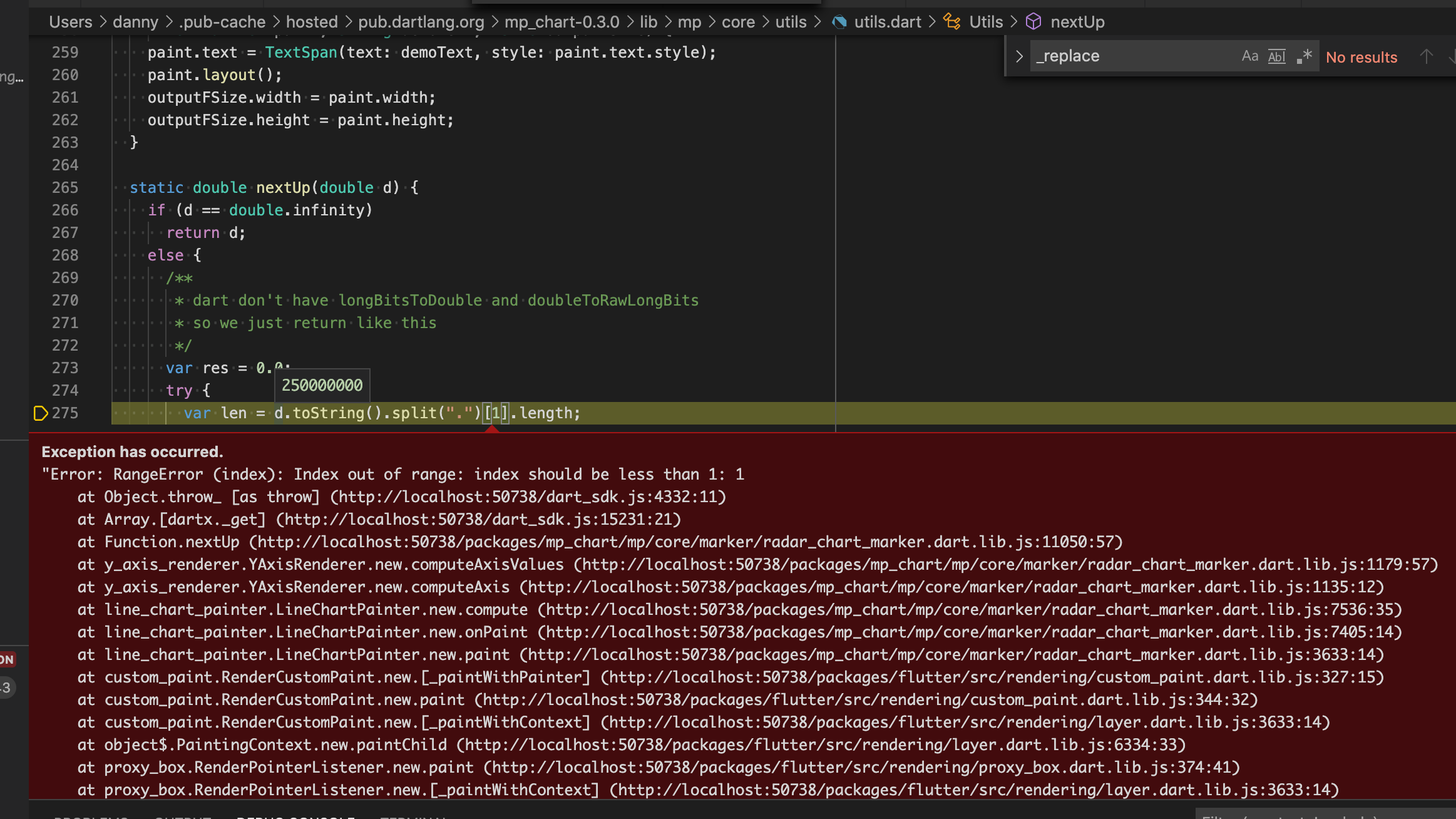This screenshot has width=1456, height=819.
Task: Click the breakpoint arrow marker on line 275
Action: click(41, 413)
